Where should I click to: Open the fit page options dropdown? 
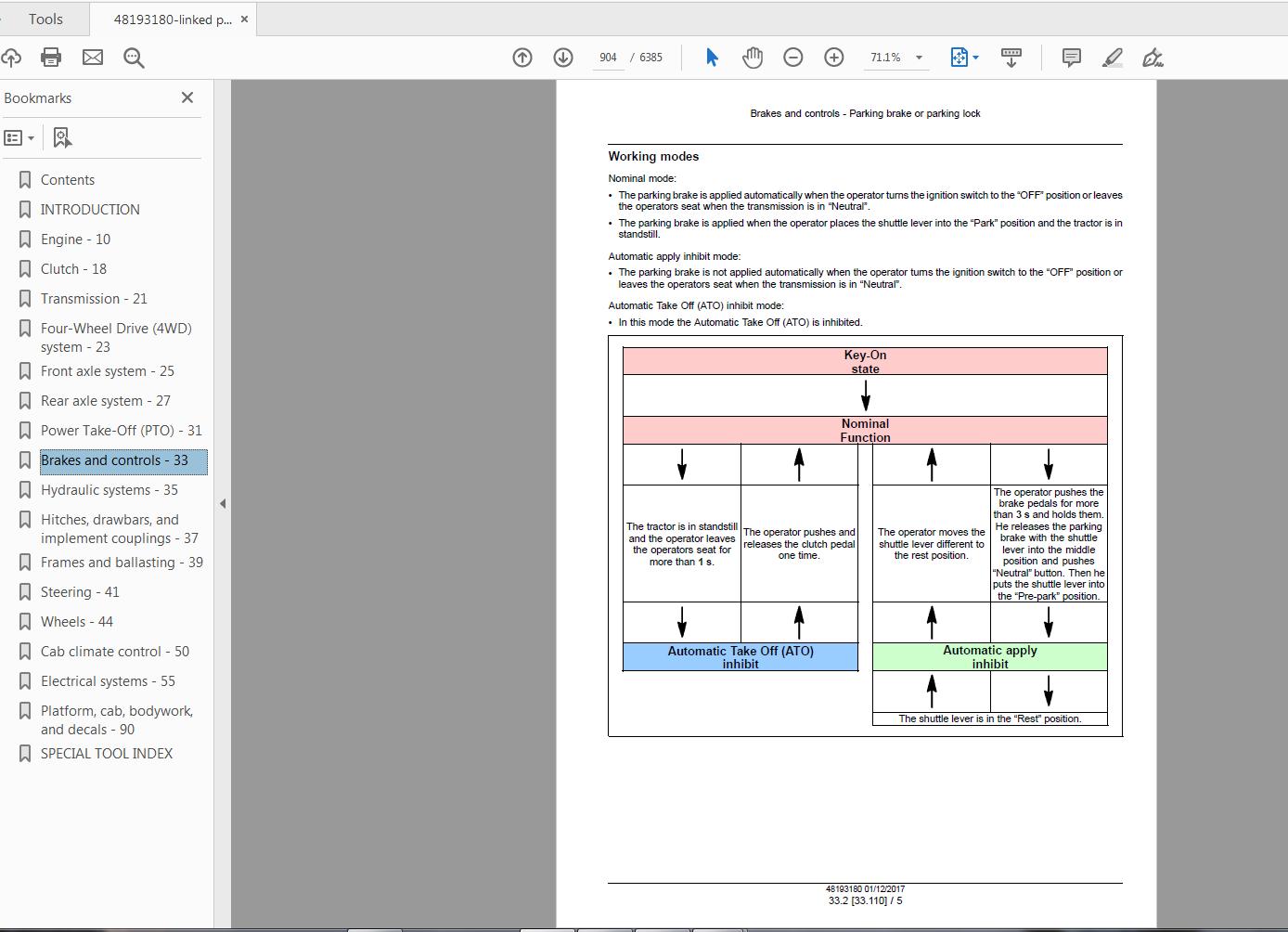[x=965, y=58]
